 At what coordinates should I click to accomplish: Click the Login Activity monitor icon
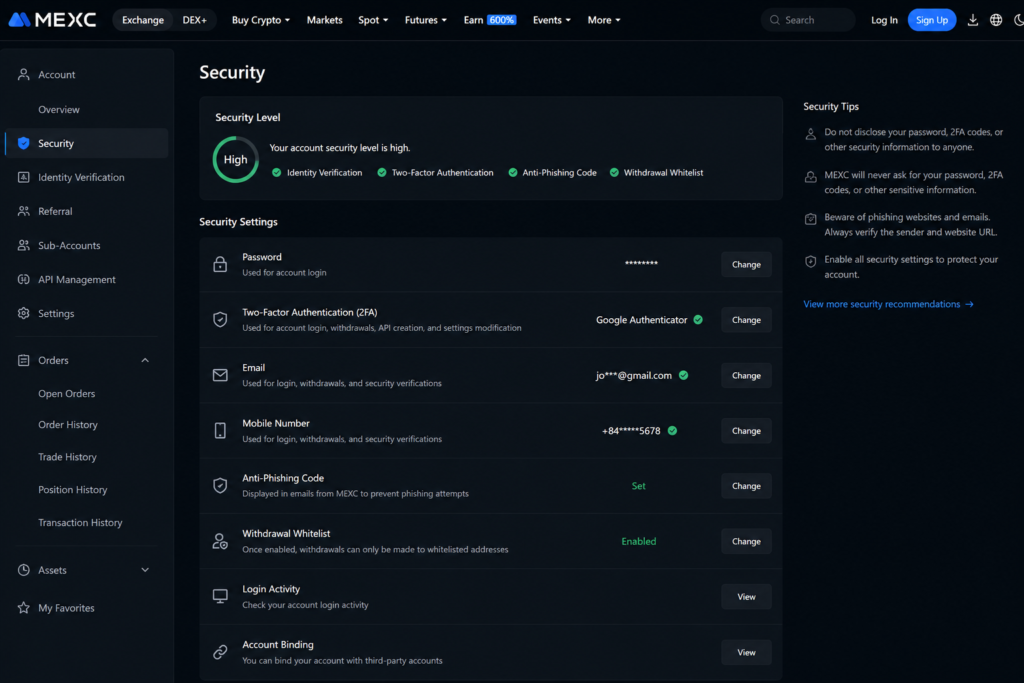tap(220, 596)
